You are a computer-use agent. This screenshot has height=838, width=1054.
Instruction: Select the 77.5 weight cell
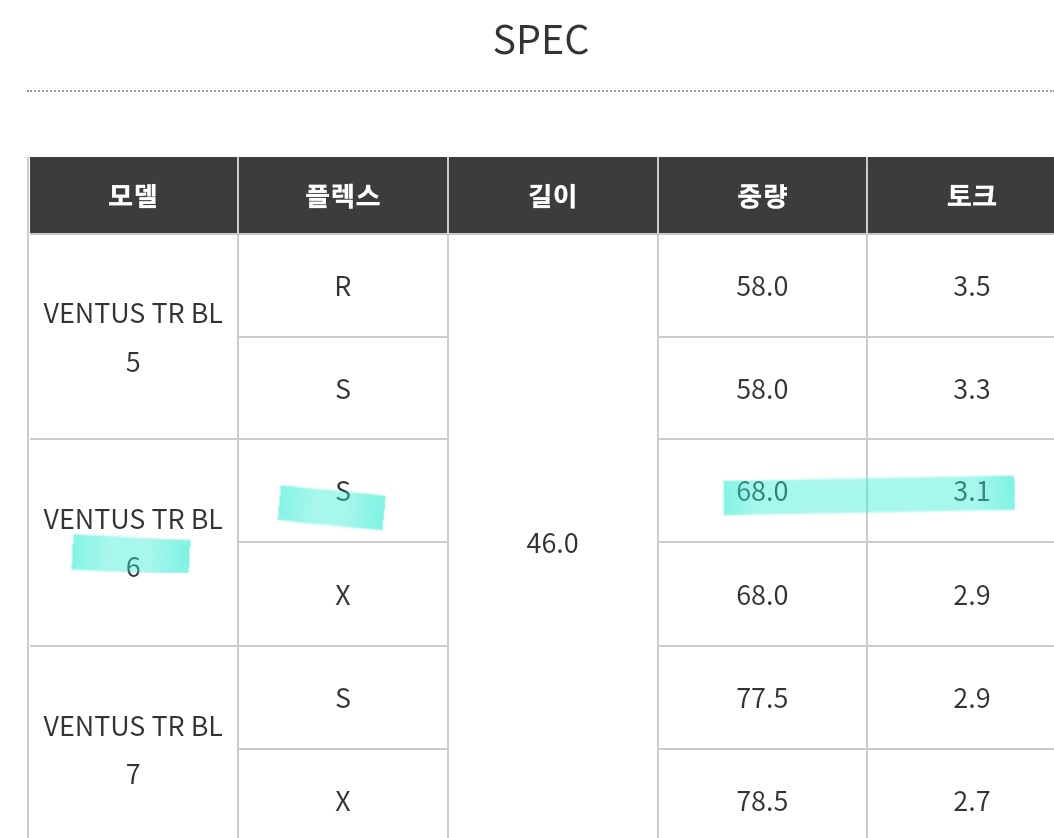762,698
